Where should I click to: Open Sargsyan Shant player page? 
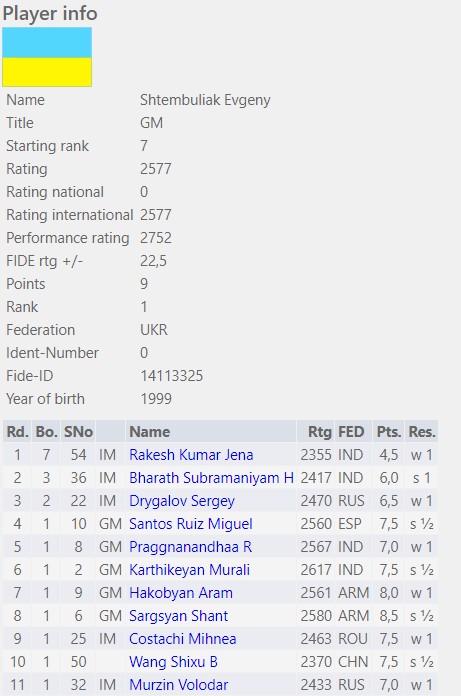[178, 616]
